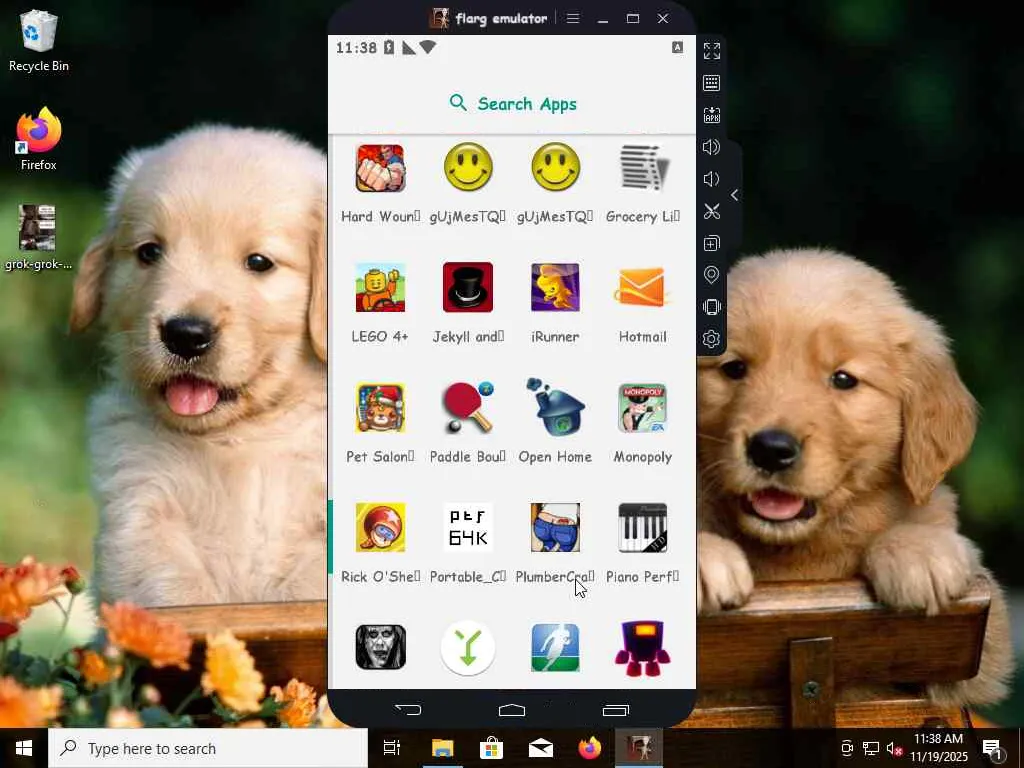Launch the Pet Salon app
The height and width of the screenshot is (768, 1024).
[380, 408]
